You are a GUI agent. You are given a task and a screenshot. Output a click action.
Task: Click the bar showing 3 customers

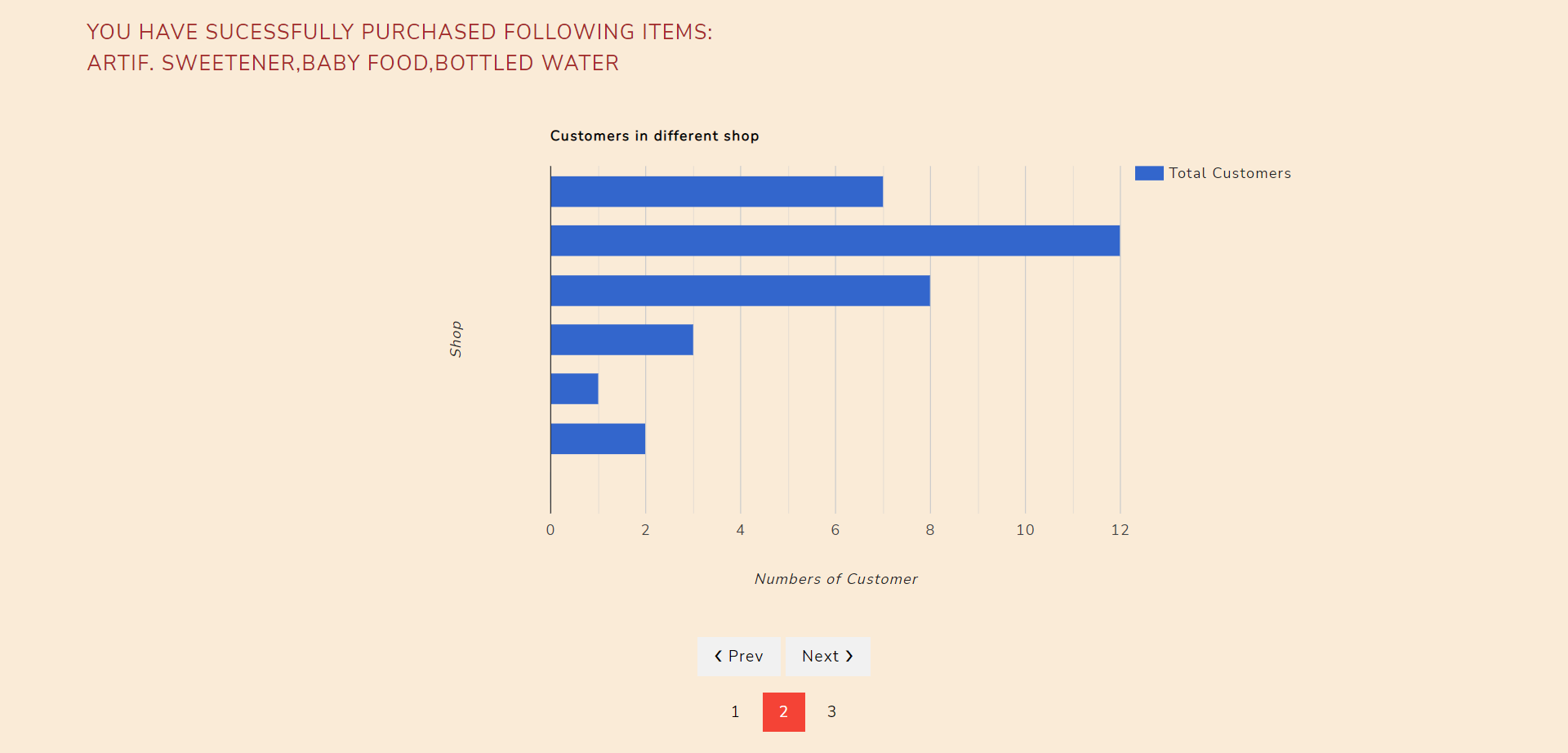click(621, 337)
